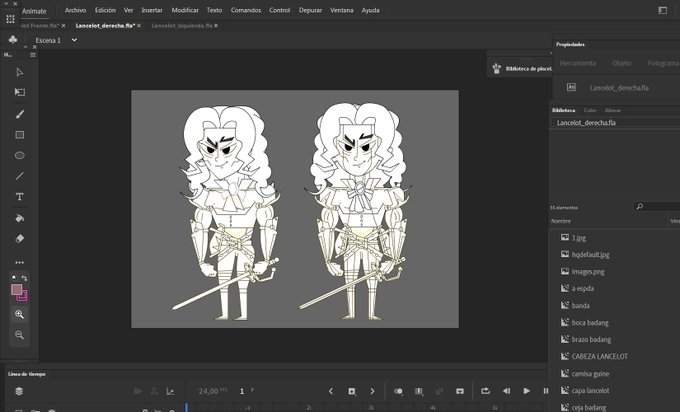
Task: Open the Escena 1 scene dropdown
Action: coord(74,40)
